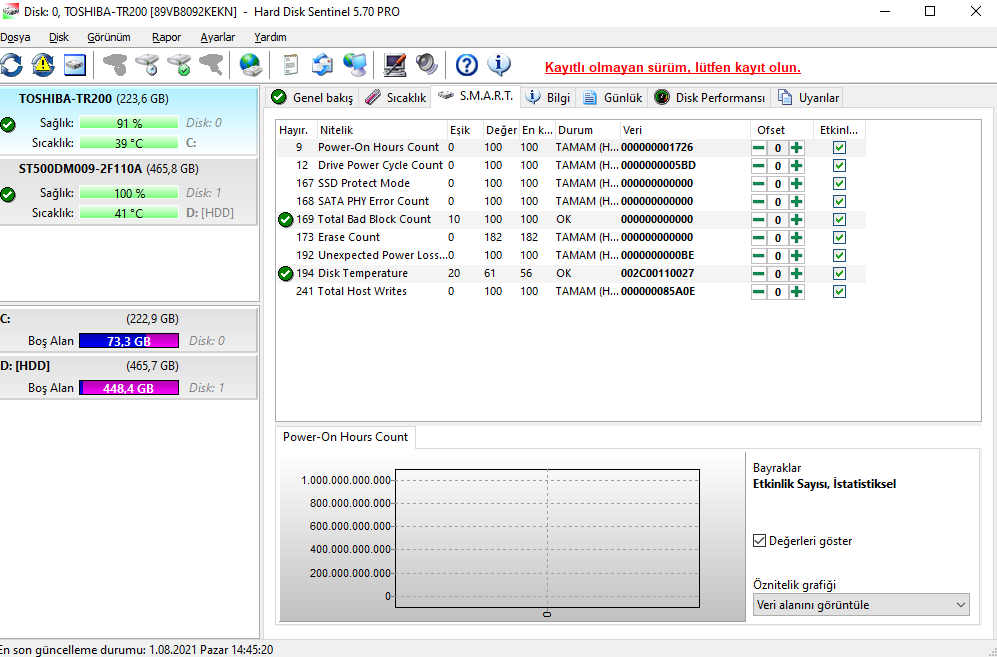Switch to the Günlük tab
Viewport: 997px width, 657px height.
[613, 98]
